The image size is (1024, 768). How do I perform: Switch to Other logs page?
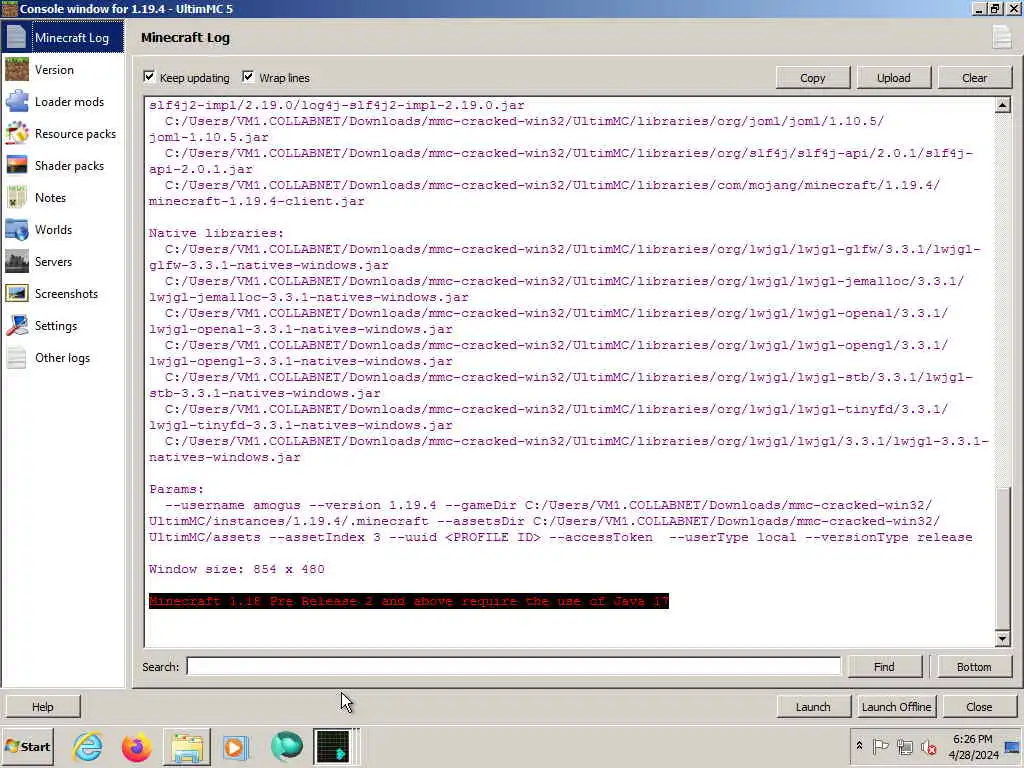[63, 357]
